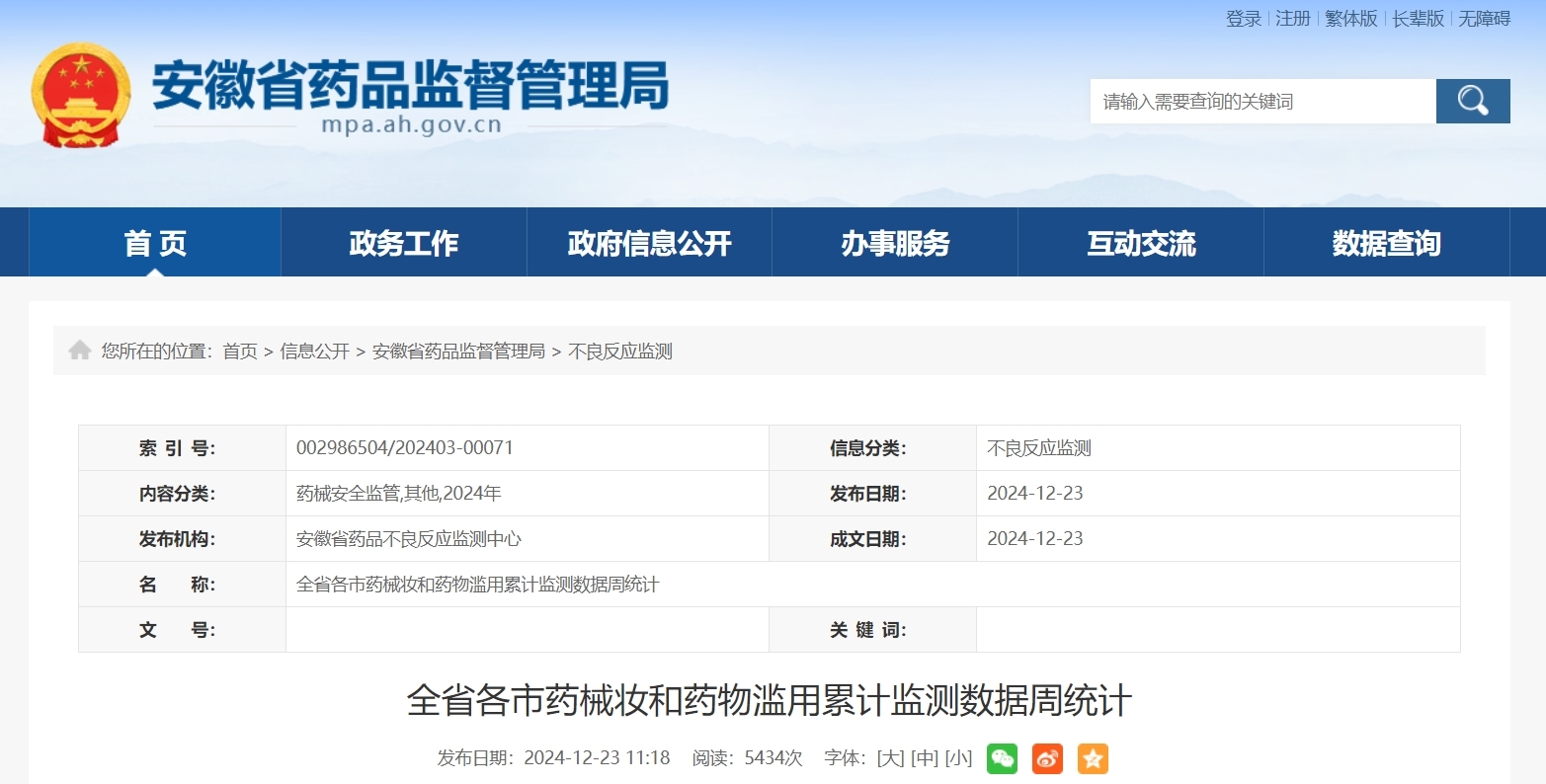Open the 不良反应监测 breadcrumb link
Image resolution: width=1546 pixels, height=784 pixels.
click(621, 351)
